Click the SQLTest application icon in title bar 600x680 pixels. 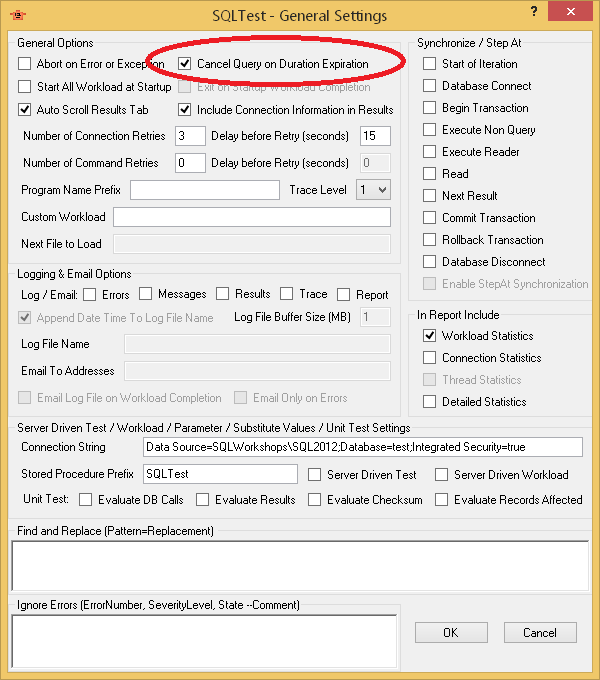(18, 15)
